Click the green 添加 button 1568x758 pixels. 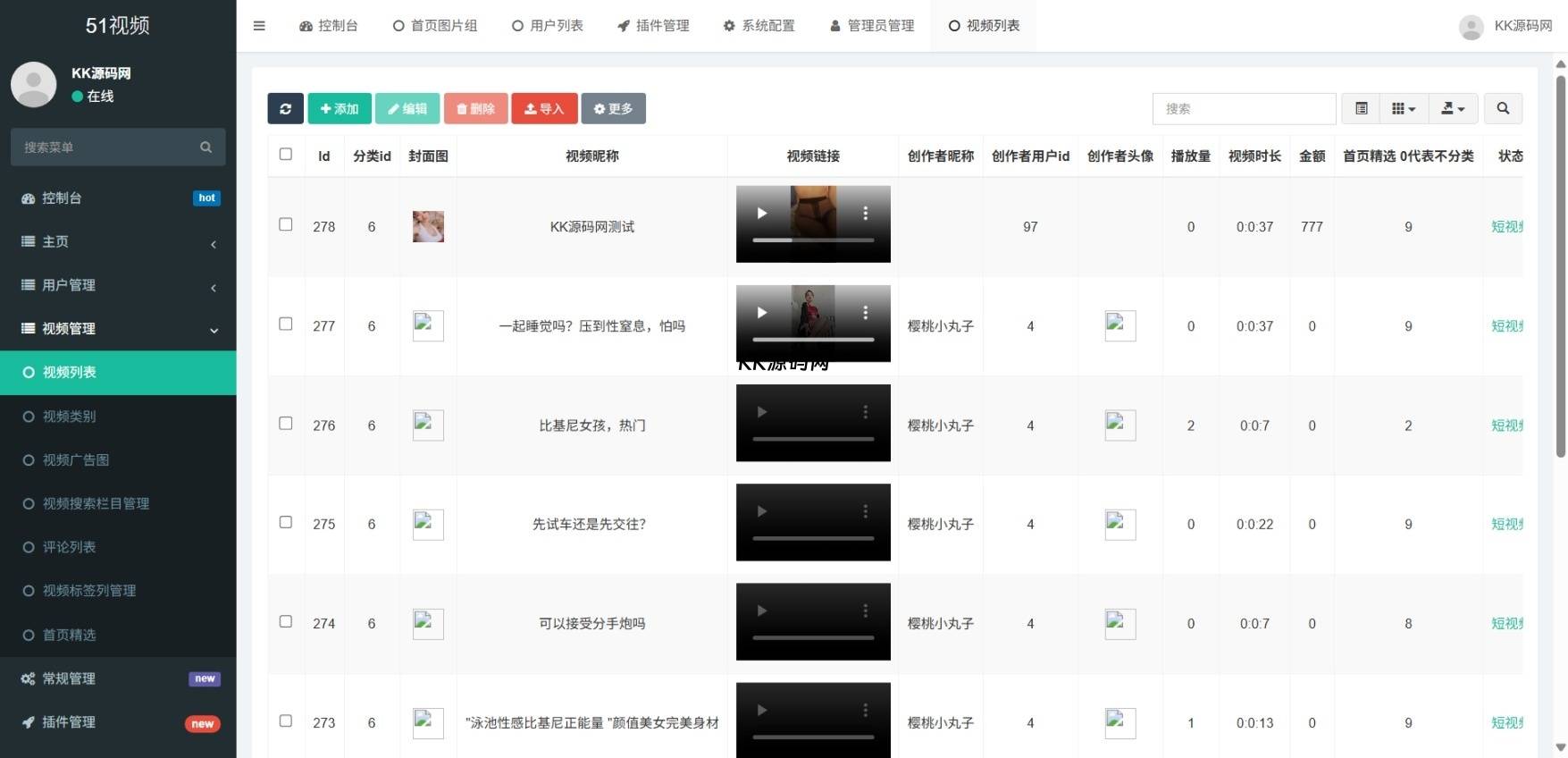point(340,109)
